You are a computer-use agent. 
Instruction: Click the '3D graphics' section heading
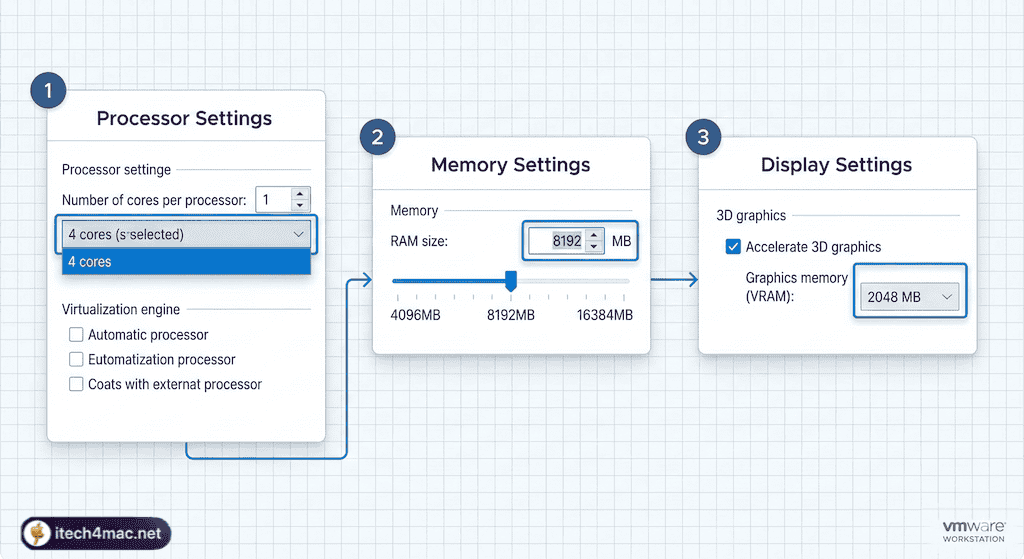coord(751,216)
